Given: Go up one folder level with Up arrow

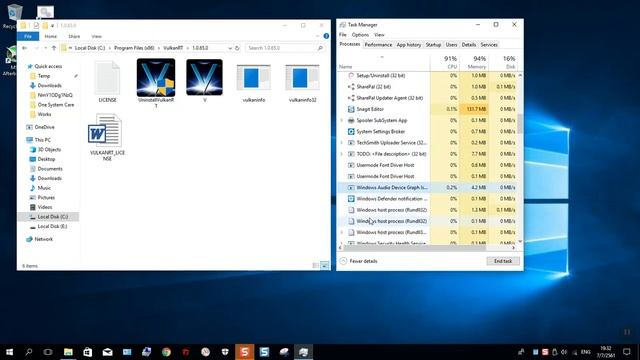Looking at the screenshot, I should click(54, 48).
